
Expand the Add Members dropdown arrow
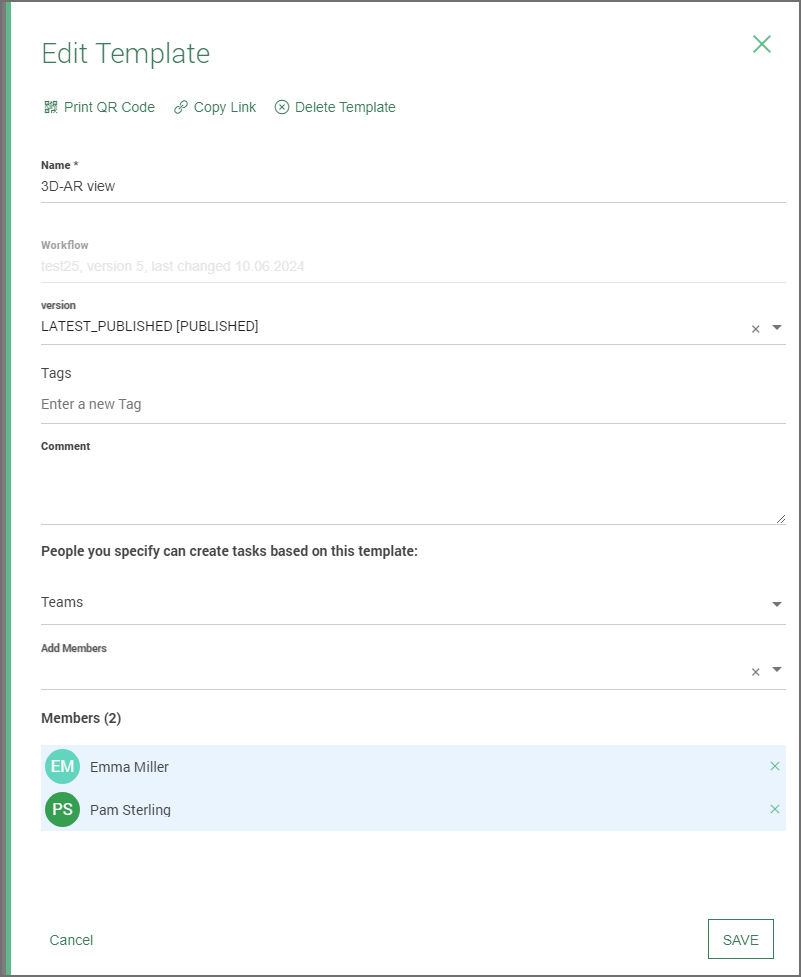click(777, 670)
